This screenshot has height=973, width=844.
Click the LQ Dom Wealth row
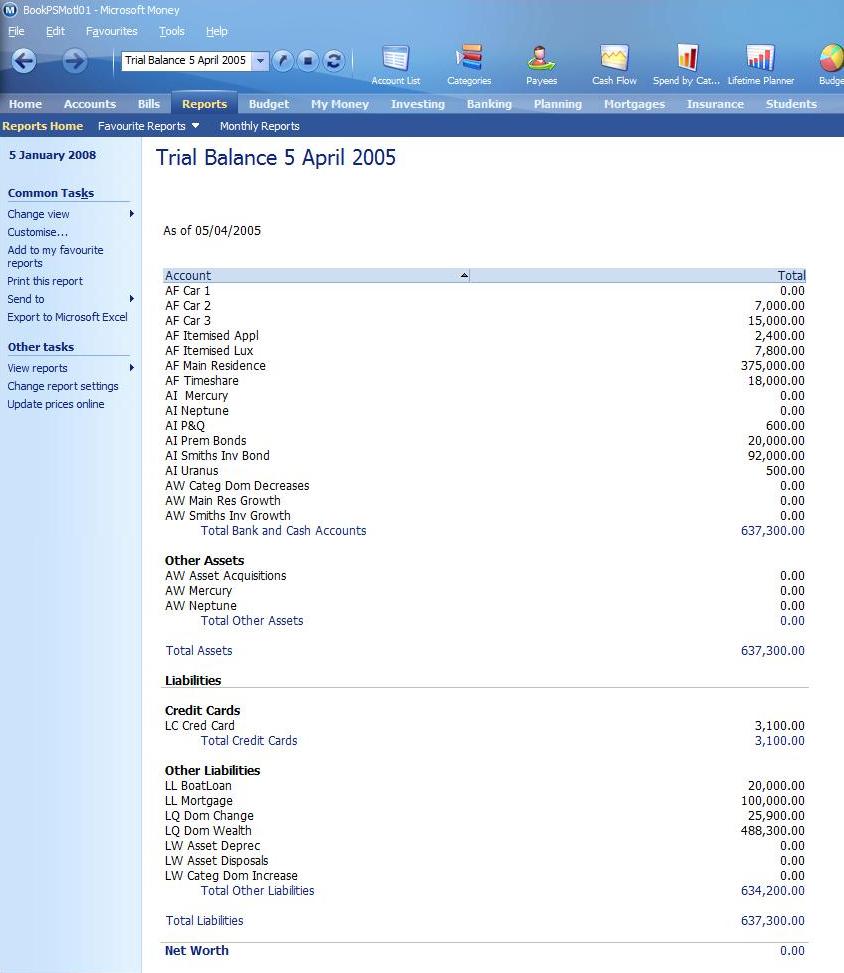point(485,830)
